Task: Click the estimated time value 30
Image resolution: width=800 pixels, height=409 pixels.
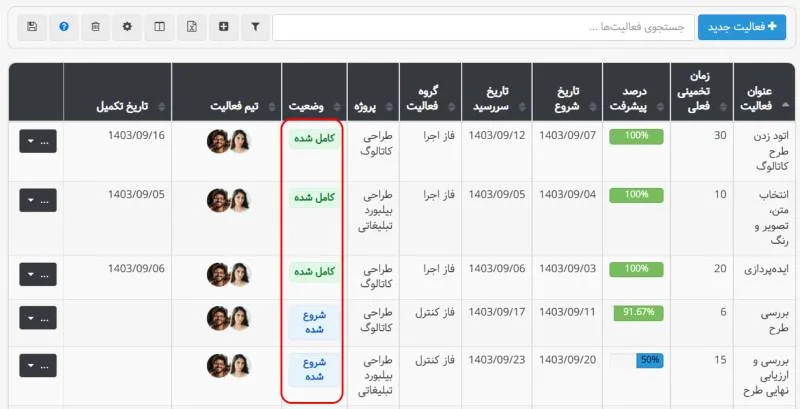Action: click(x=720, y=136)
